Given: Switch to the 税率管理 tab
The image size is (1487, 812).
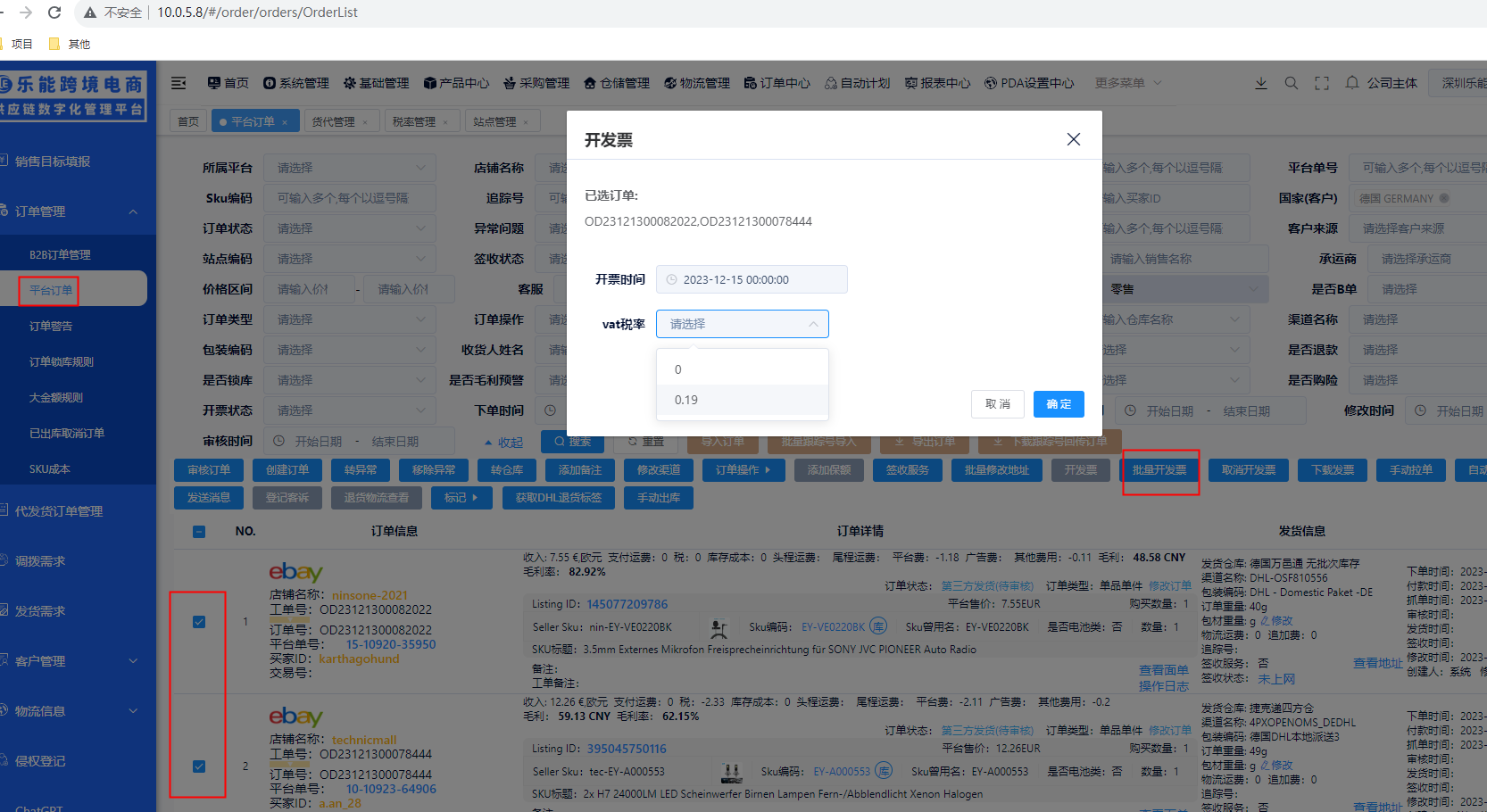Looking at the screenshot, I should pos(415,120).
